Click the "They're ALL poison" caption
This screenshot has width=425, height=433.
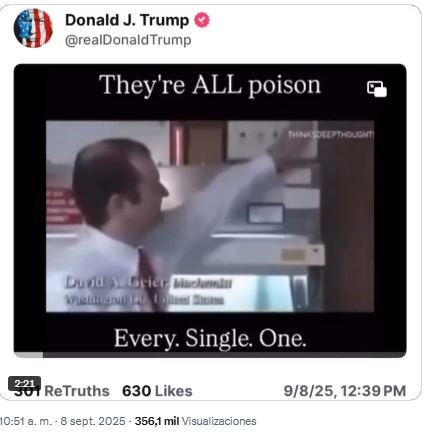pyautogui.click(x=210, y=85)
